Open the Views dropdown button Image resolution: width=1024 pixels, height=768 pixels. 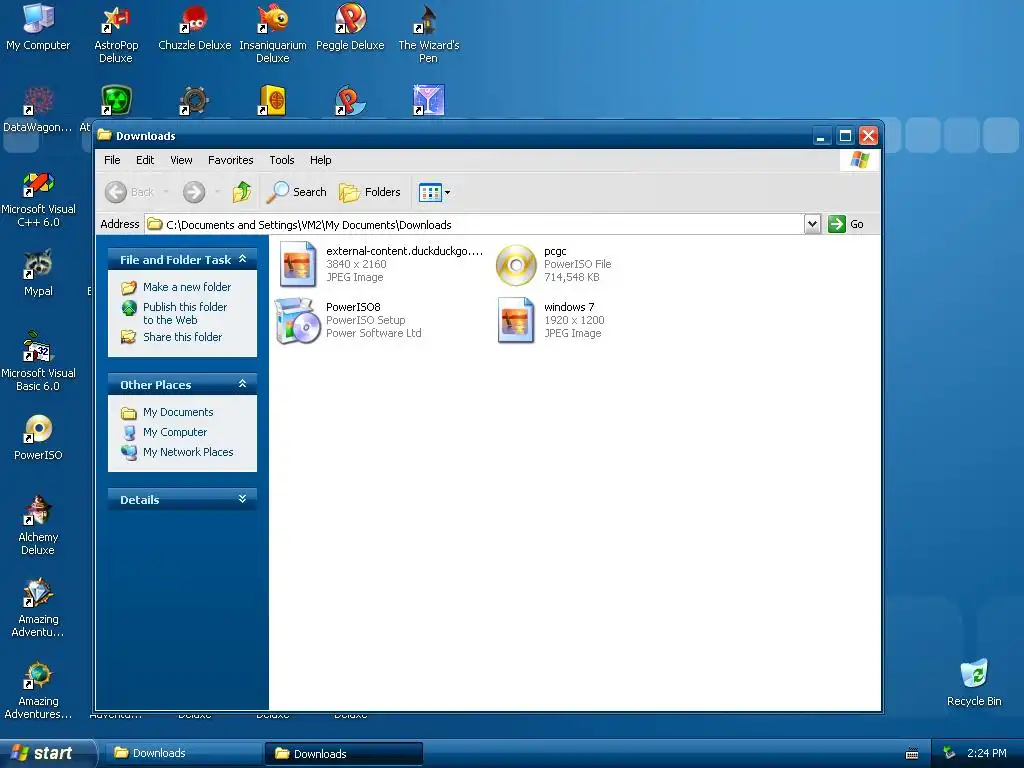pyautogui.click(x=434, y=192)
